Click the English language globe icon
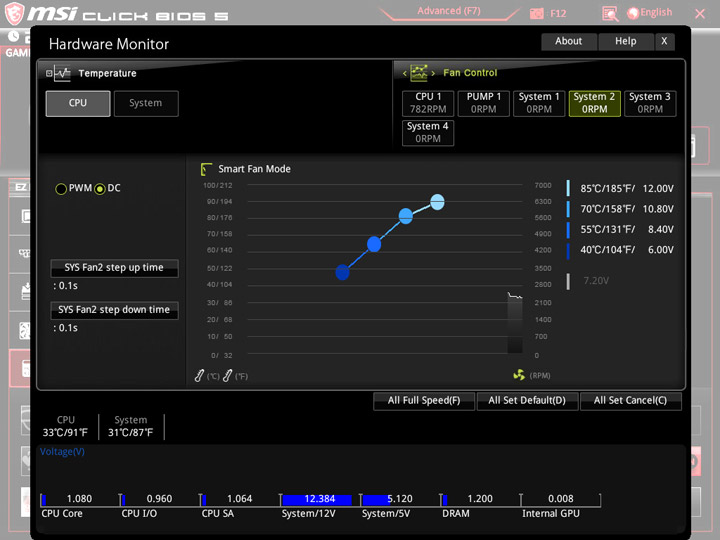This screenshot has height=540, width=720. click(633, 13)
